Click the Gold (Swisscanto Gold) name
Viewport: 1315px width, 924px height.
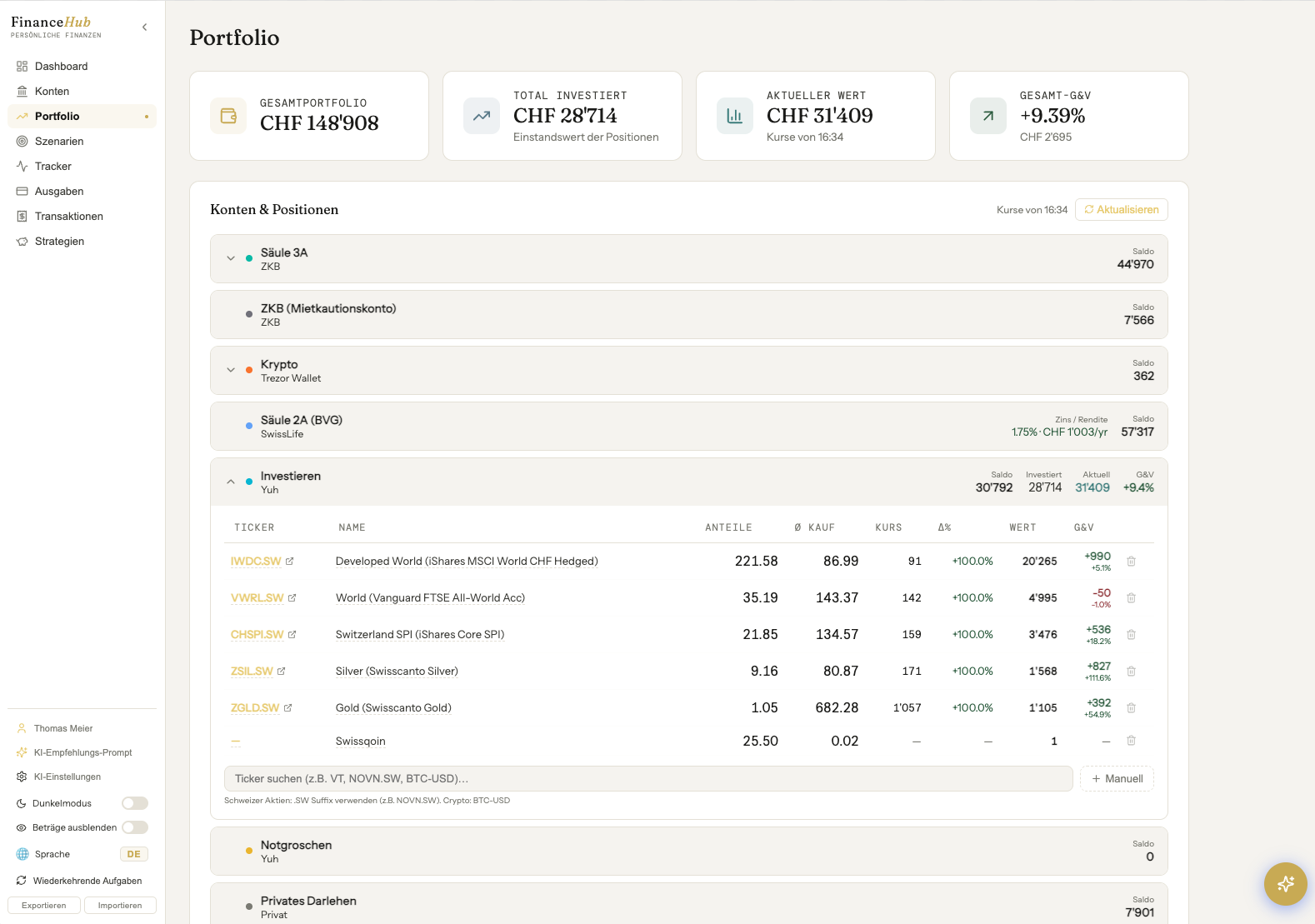pyautogui.click(x=393, y=708)
